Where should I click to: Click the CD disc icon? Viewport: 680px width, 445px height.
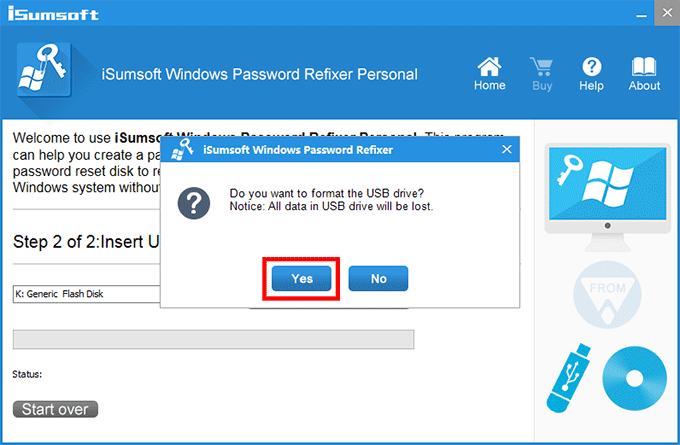(x=634, y=378)
